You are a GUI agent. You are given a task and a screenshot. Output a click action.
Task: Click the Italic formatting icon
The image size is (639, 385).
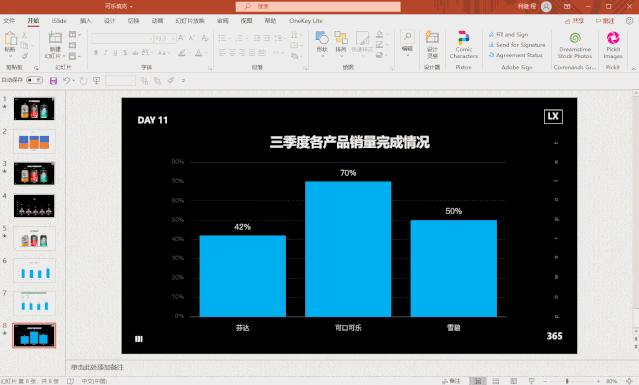click(106, 53)
